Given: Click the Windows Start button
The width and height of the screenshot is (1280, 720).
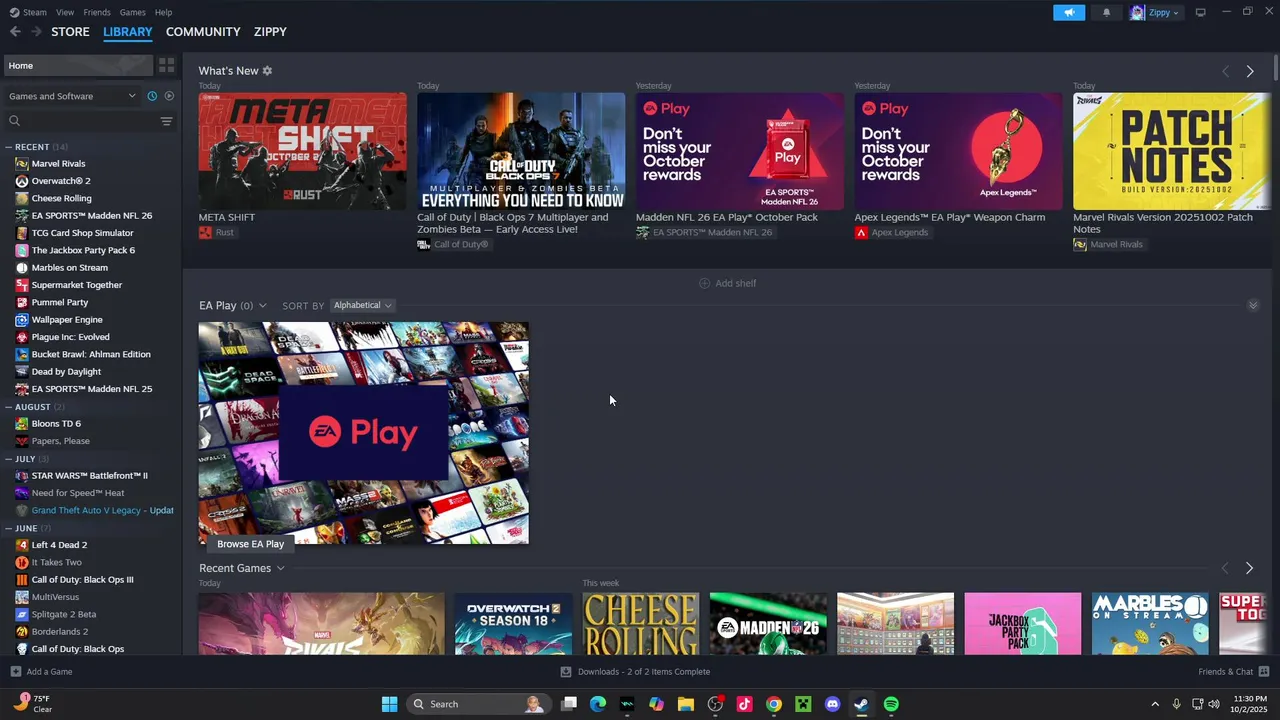Looking at the screenshot, I should pos(389,704).
